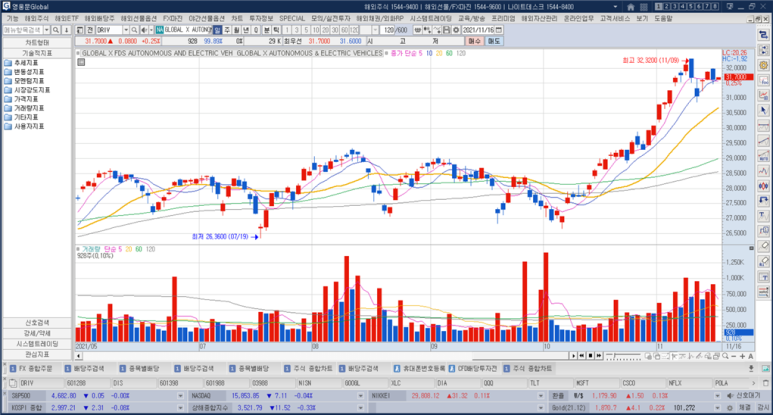The image size is (773, 415).
Task: Open the 해외ETF menu
Action: coord(67,18)
